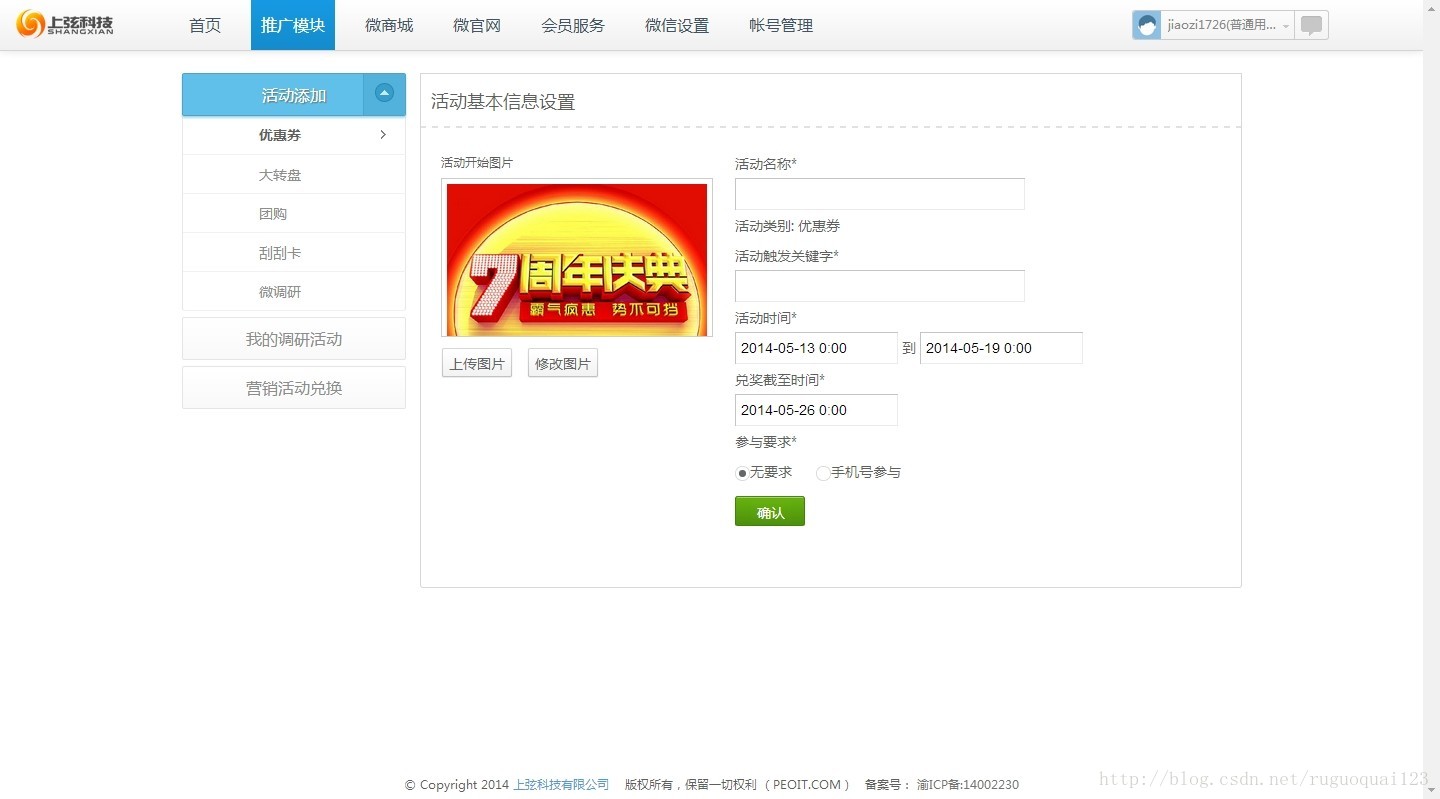This screenshot has width=1440, height=799.
Task: Click the 活动基本信息设置 heading
Action: point(503,102)
